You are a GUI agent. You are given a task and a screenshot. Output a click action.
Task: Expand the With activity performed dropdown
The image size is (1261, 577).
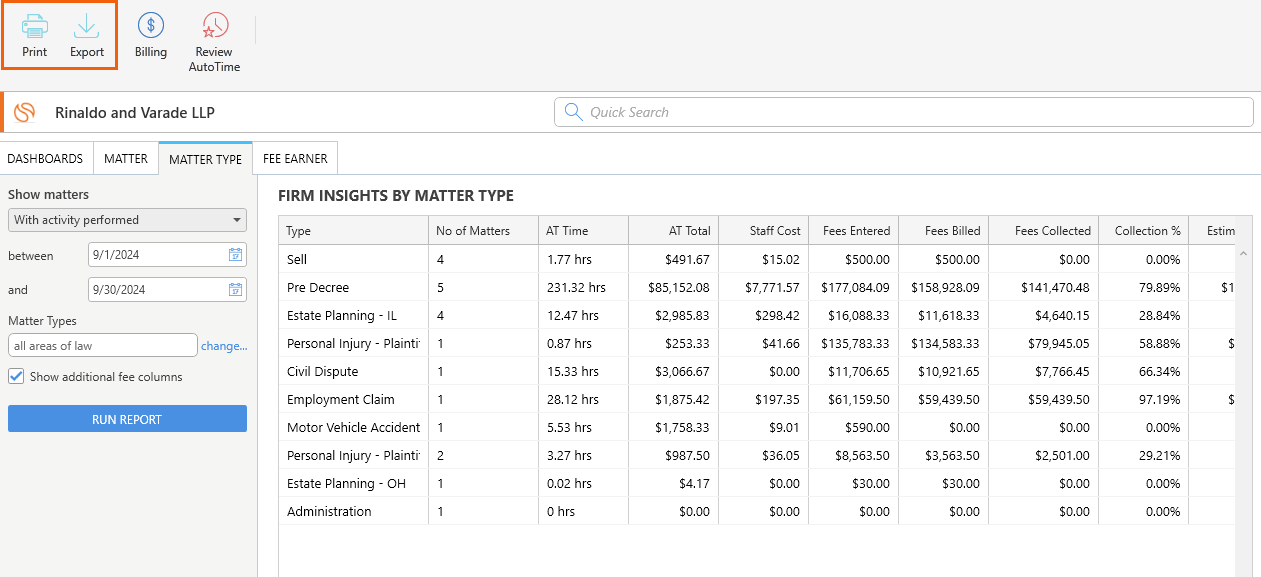127,220
